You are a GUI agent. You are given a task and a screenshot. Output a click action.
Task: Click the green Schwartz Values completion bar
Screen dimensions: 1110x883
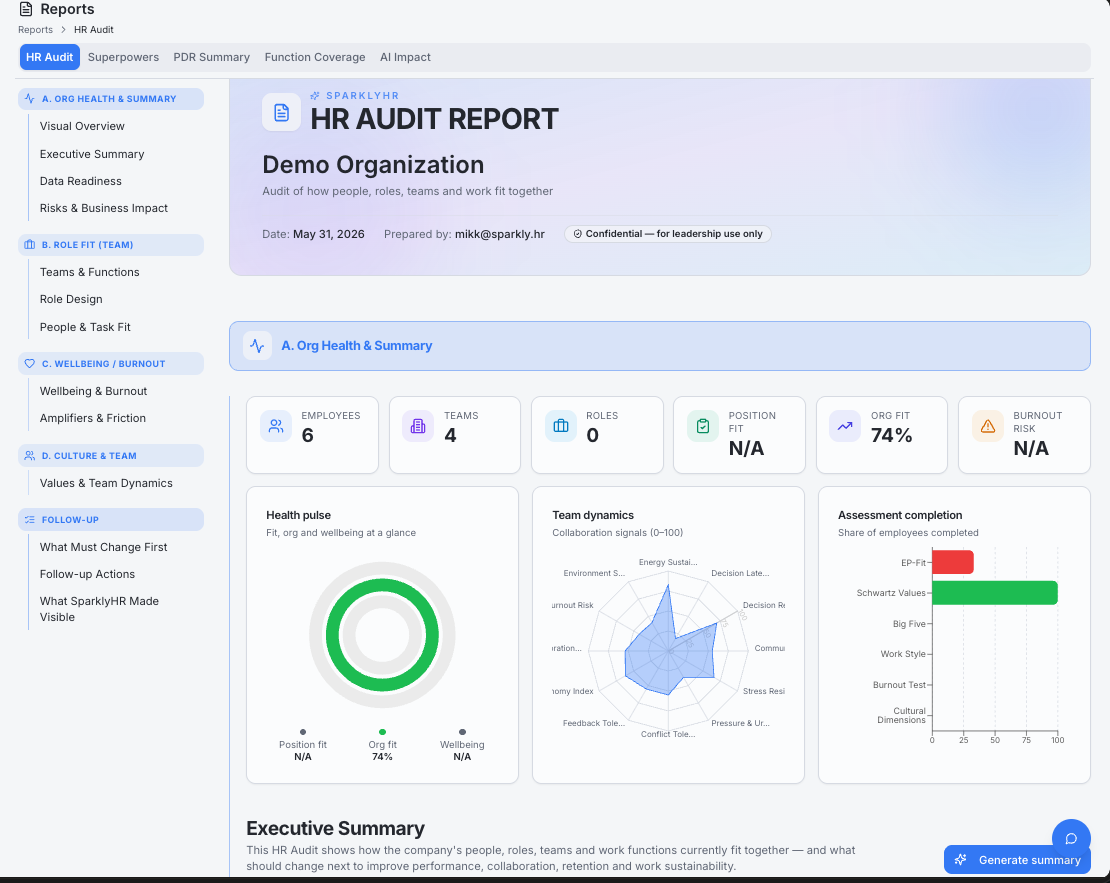point(995,593)
